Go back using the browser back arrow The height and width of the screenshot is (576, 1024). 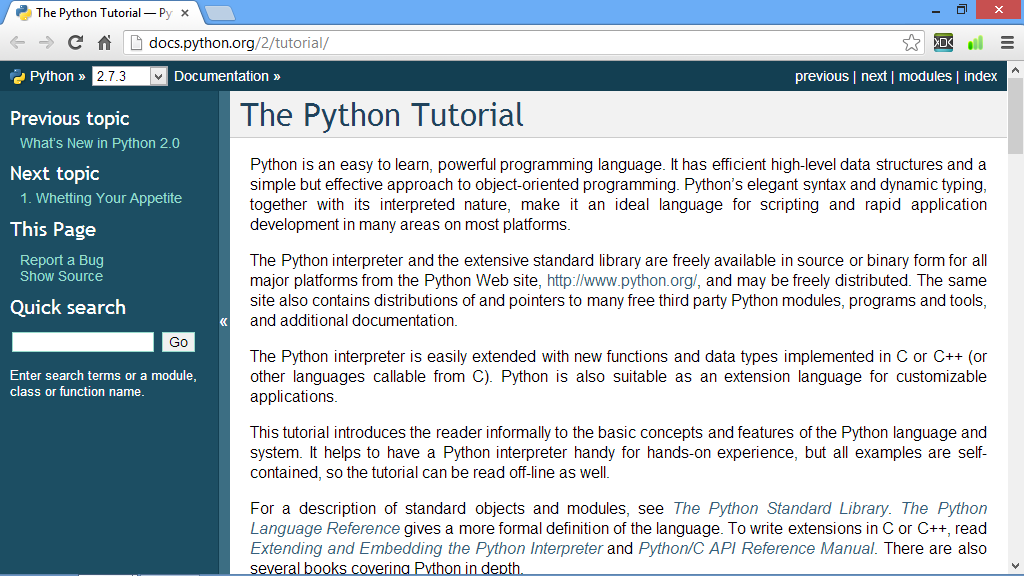[x=18, y=43]
